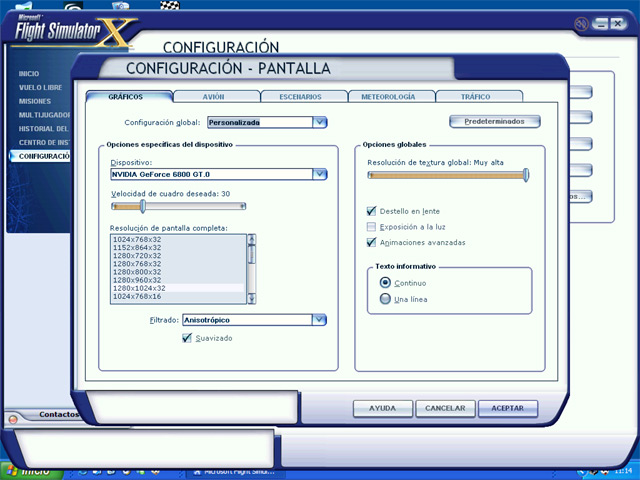
Task: Select the Una línea radio button
Action: click(x=385, y=299)
